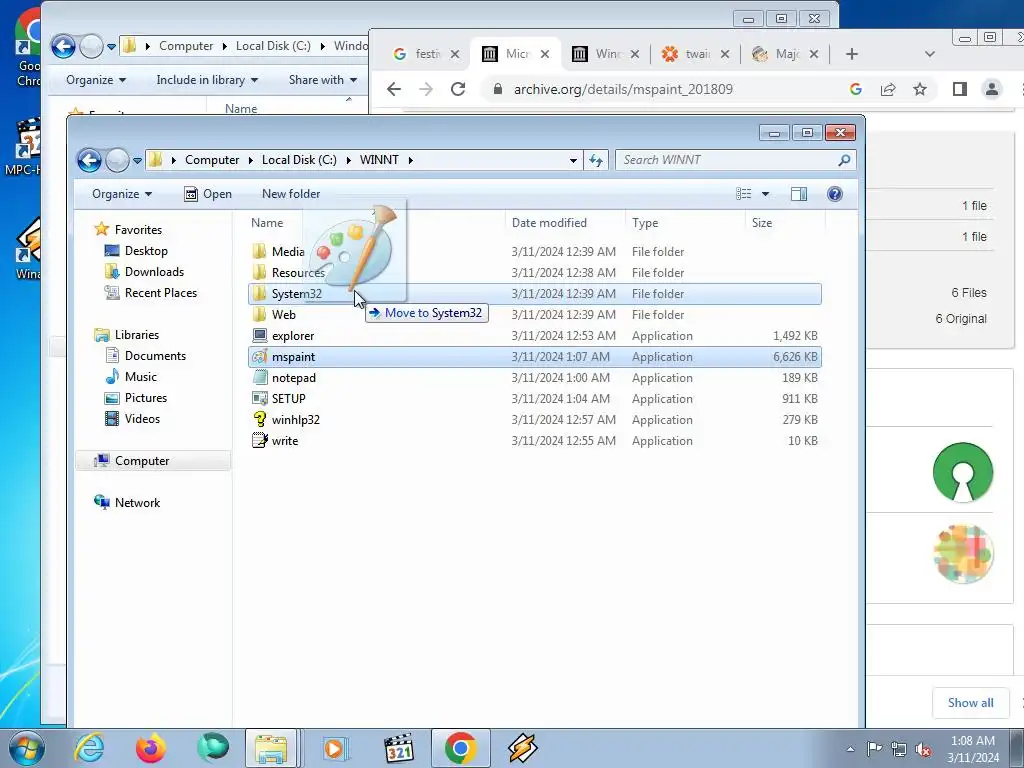Expand the arrow after WINNT in breadcrumb
Screen dimensions: 1024x768
410,160
